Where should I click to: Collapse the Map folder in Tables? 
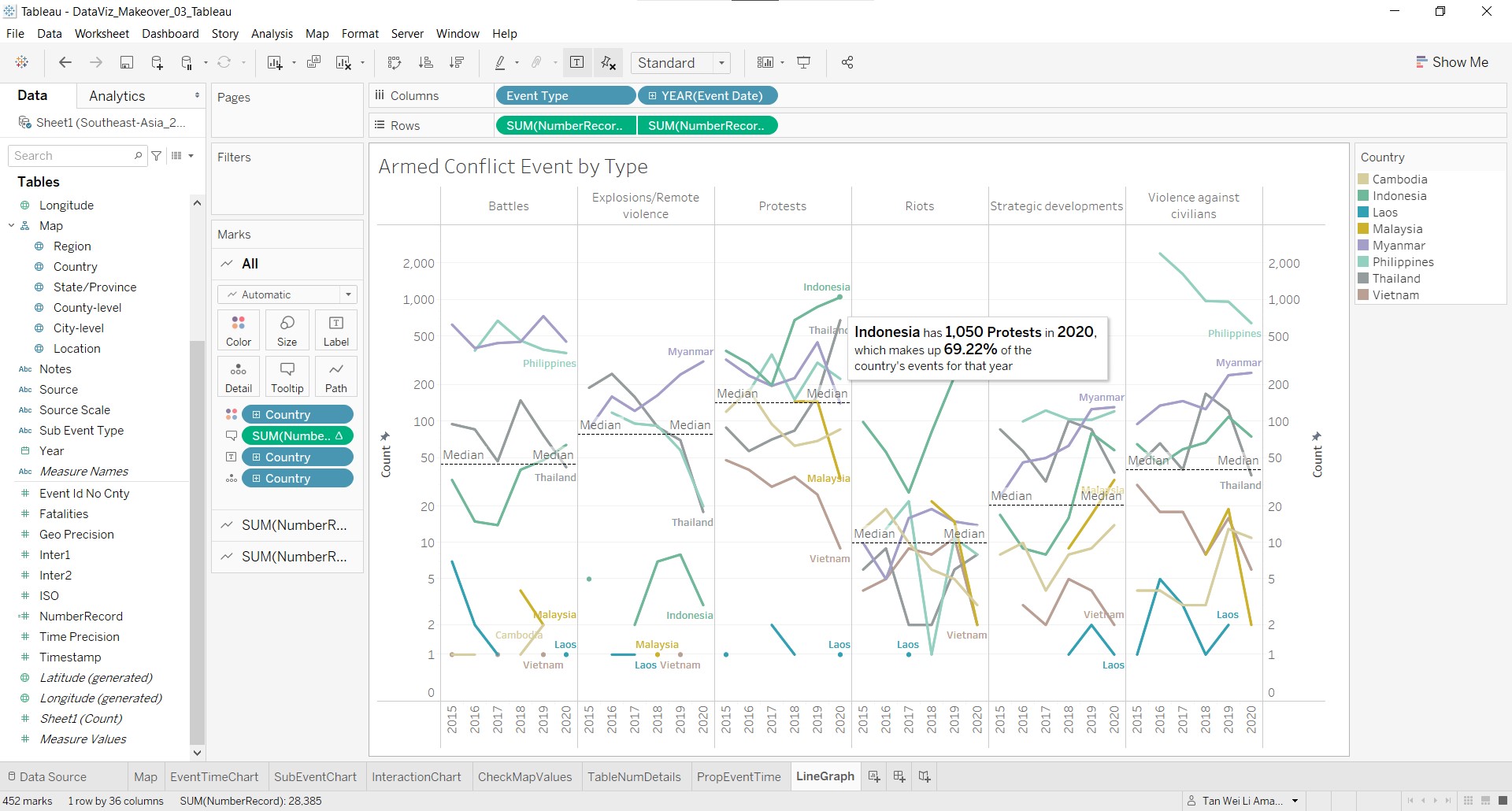12,226
